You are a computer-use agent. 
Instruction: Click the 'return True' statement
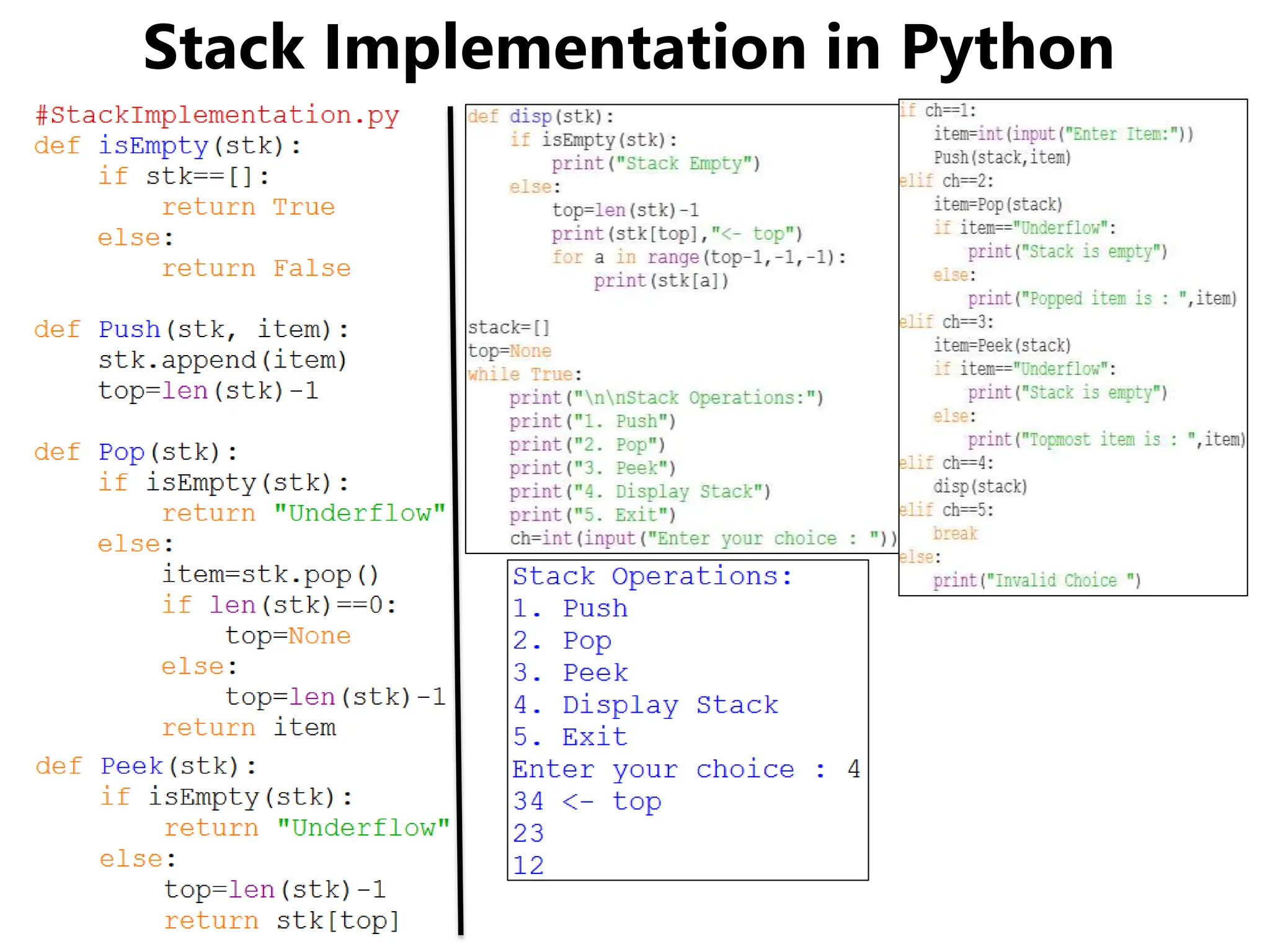[x=248, y=207]
